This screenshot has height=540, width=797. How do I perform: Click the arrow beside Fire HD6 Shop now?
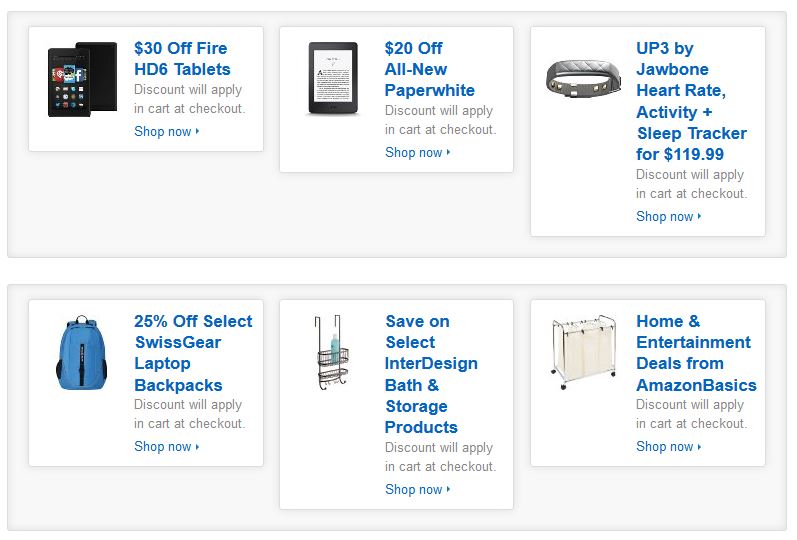(x=198, y=131)
